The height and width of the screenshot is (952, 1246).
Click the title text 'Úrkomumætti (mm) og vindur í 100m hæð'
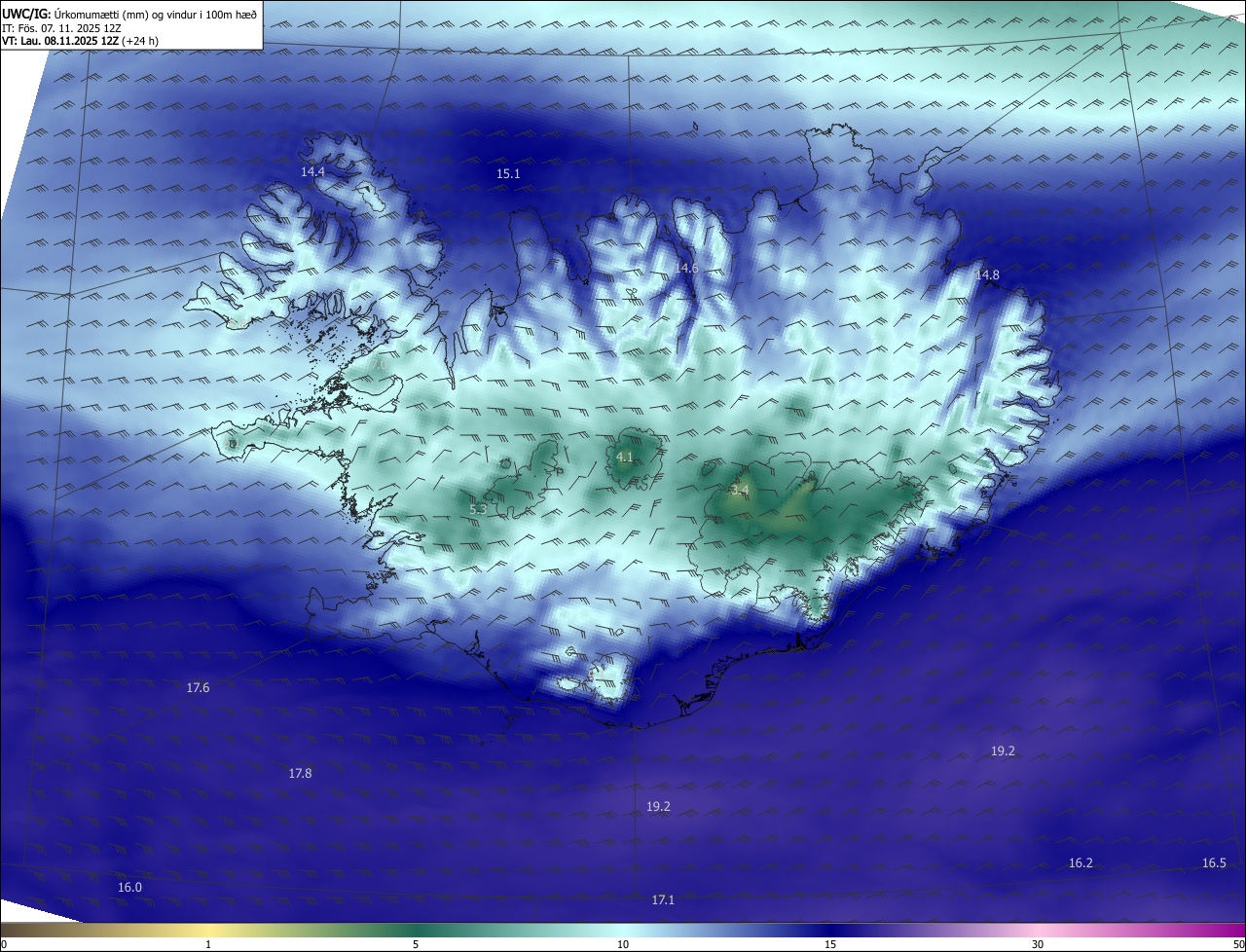pos(155,14)
